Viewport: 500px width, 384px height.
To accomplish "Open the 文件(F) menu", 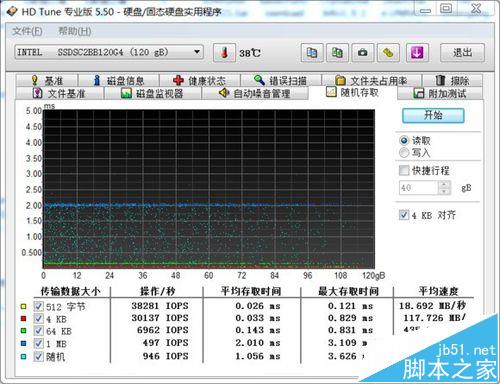I will [x=27, y=31].
